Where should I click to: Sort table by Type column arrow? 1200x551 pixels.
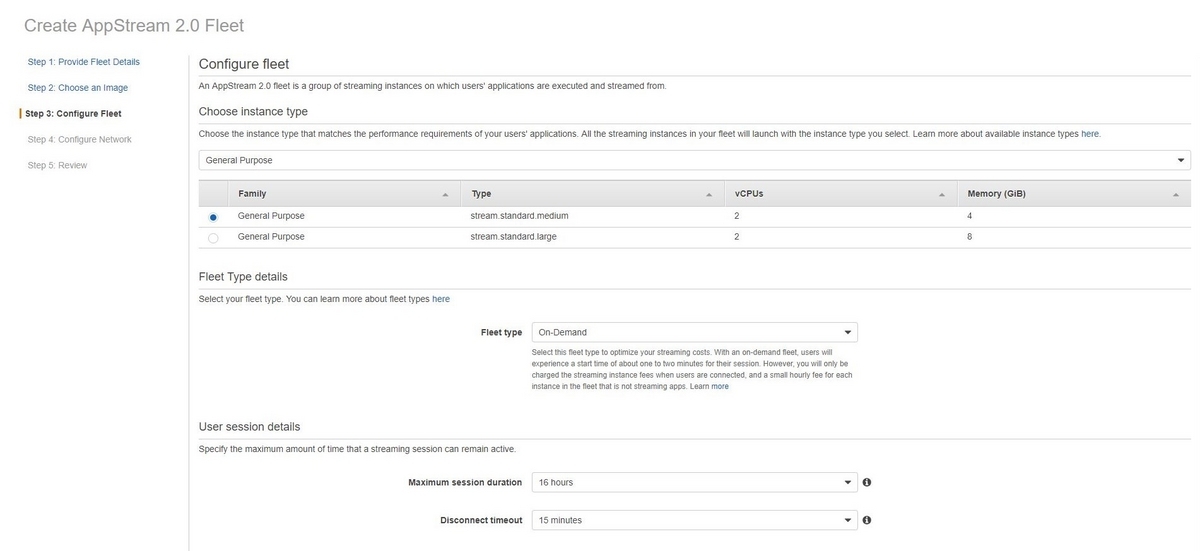pyautogui.click(x=709, y=194)
